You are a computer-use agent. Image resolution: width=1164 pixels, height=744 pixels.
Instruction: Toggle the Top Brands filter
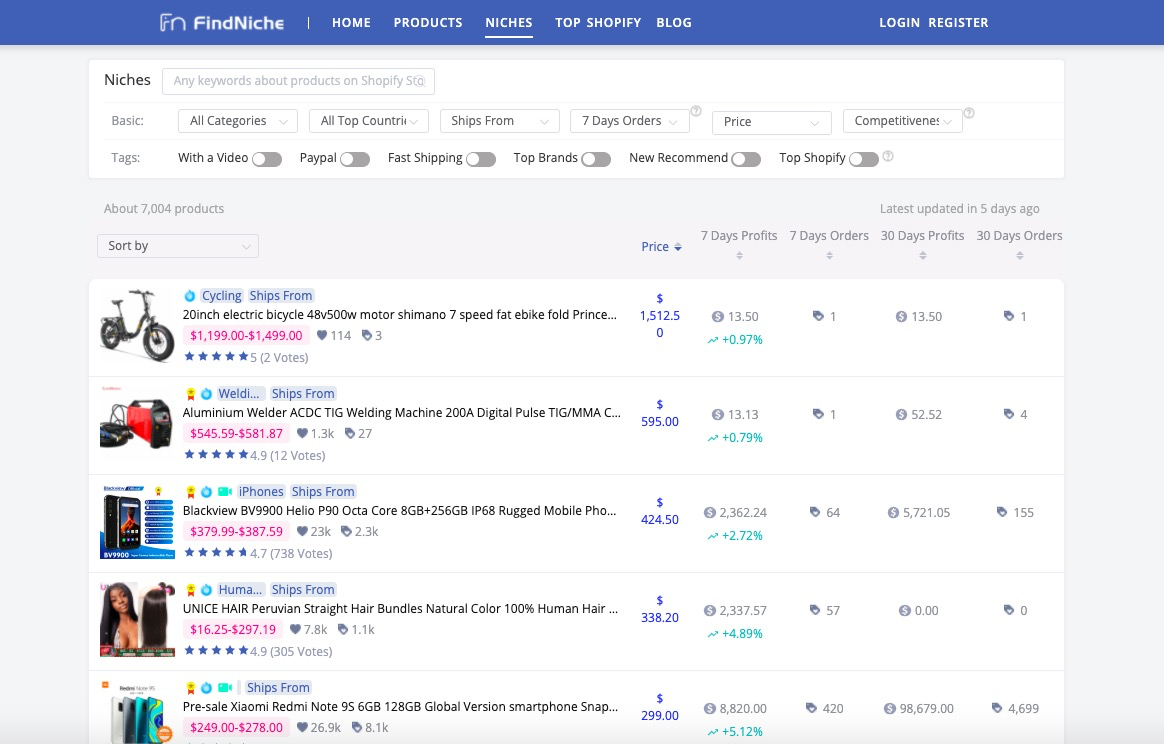[x=596, y=159]
